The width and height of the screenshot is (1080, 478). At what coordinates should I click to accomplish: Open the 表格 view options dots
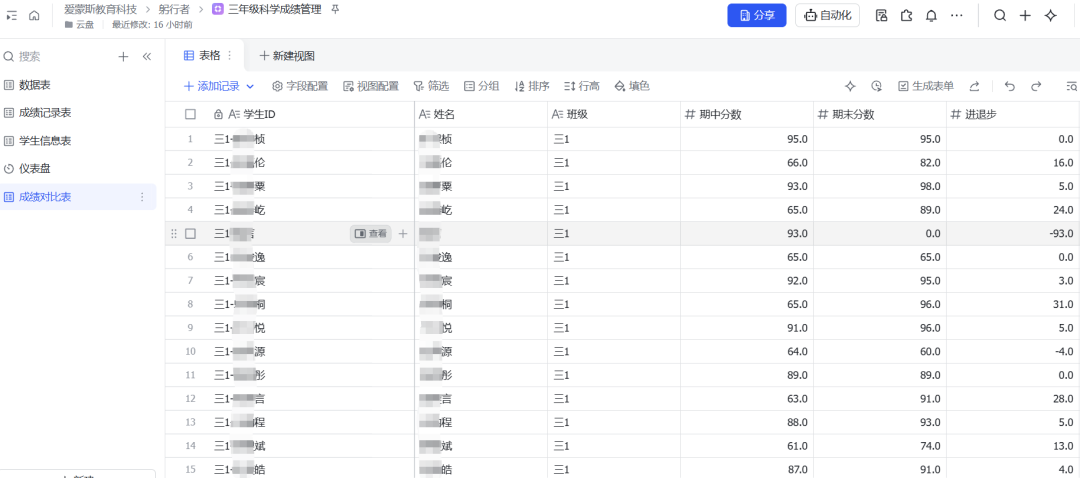229,55
